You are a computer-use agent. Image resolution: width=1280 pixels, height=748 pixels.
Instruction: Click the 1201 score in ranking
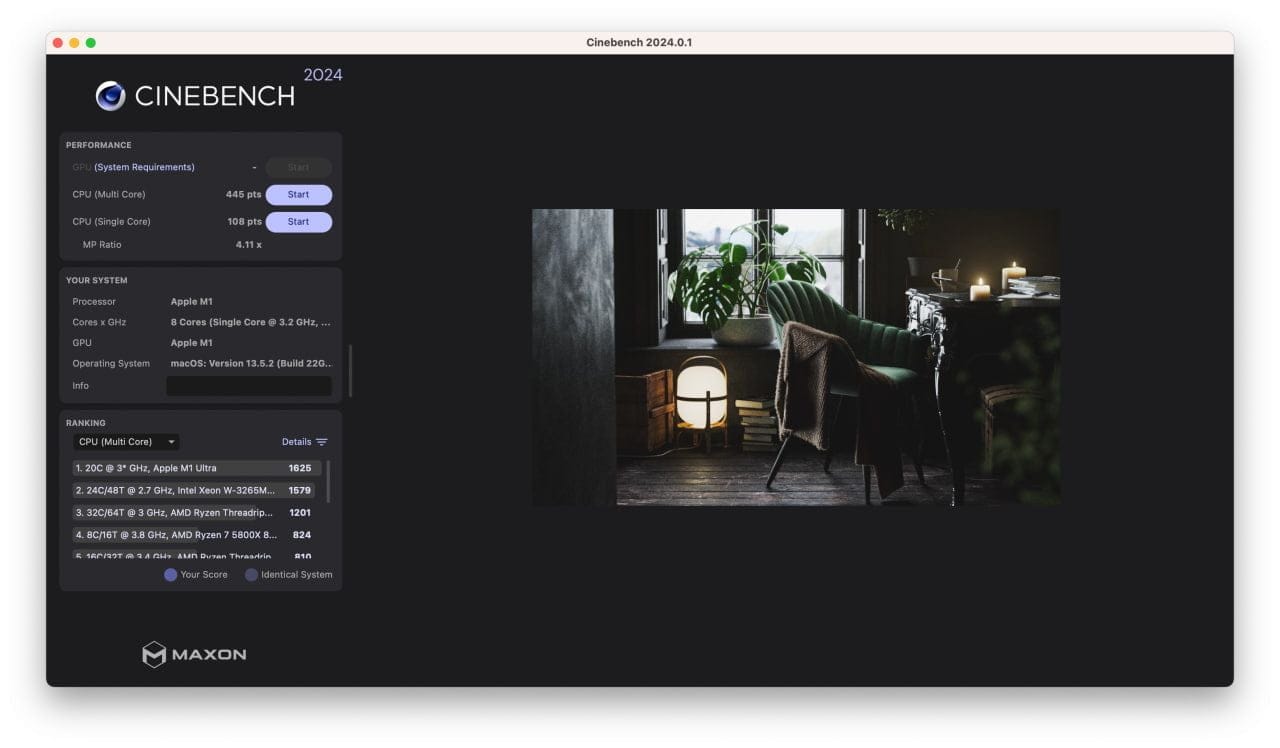pyautogui.click(x=300, y=513)
